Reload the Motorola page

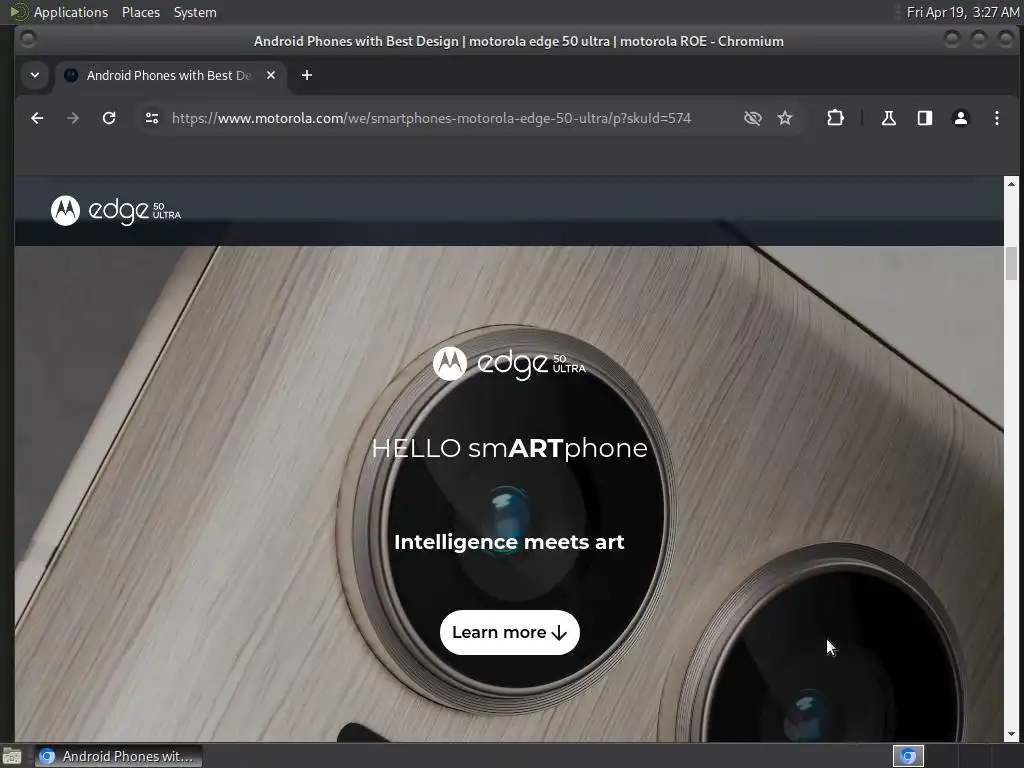(109, 118)
